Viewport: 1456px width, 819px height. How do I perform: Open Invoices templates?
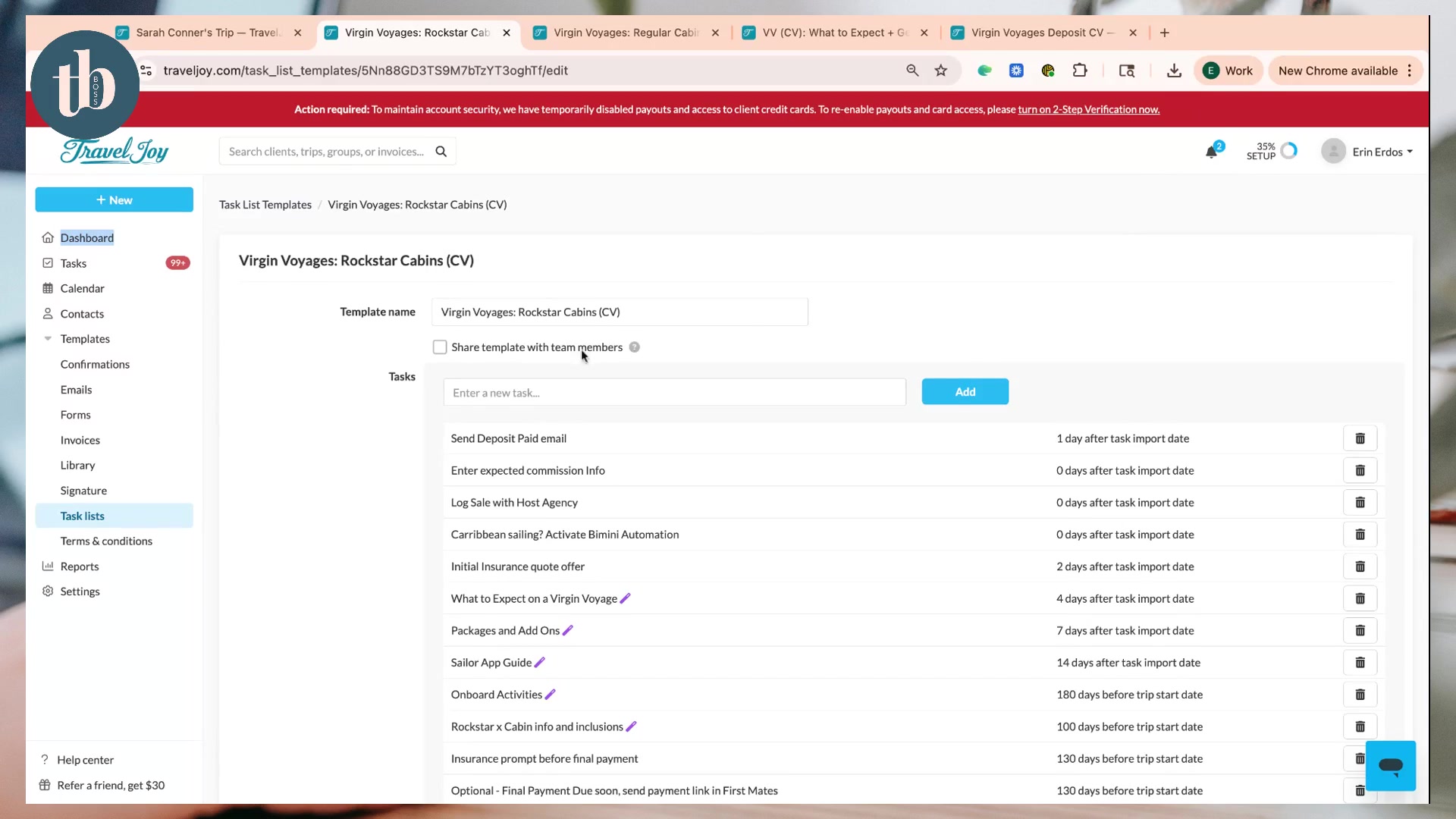pyautogui.click(x=80, y=440)
